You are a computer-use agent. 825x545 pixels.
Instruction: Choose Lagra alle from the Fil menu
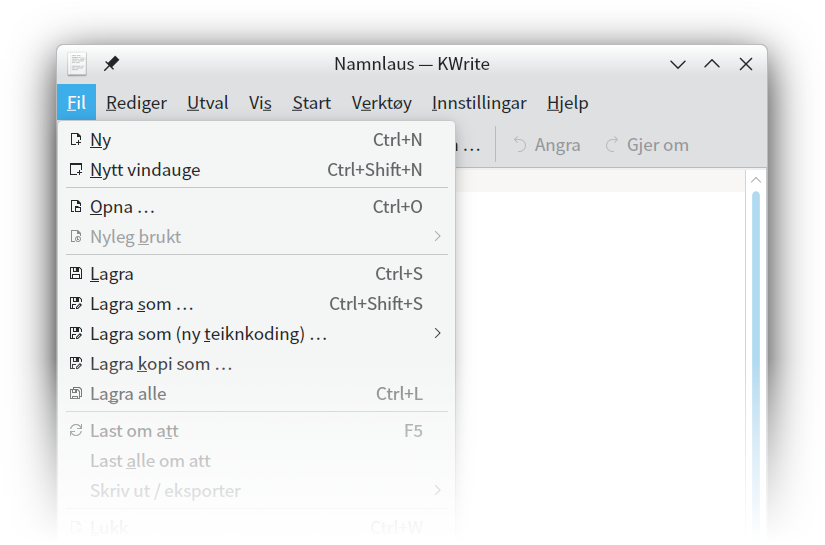128,394
